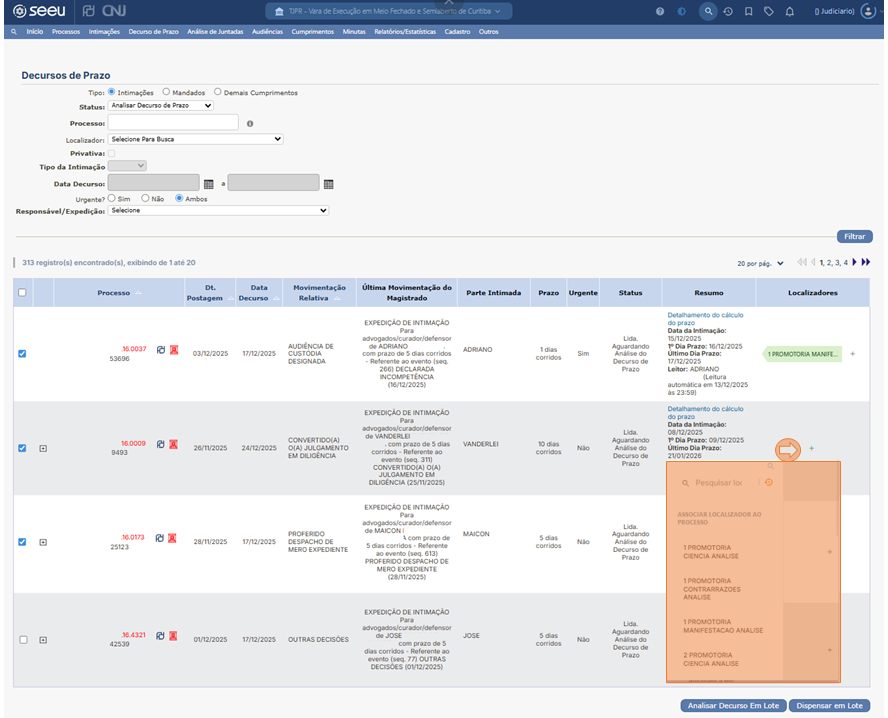Expand row details for process 16.0009
The height and width of the screenshot is (718, 888).
click(x=43, y=448)
